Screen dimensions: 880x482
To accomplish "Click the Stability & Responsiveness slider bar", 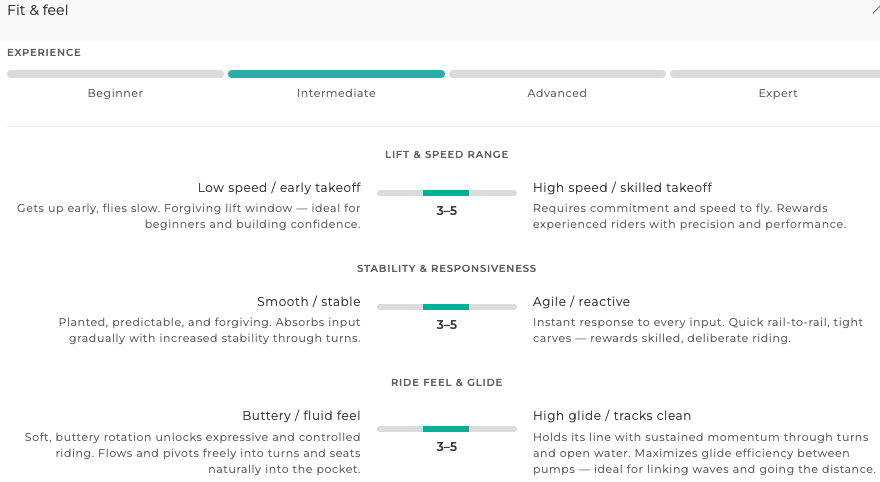I will coord(447,307).
